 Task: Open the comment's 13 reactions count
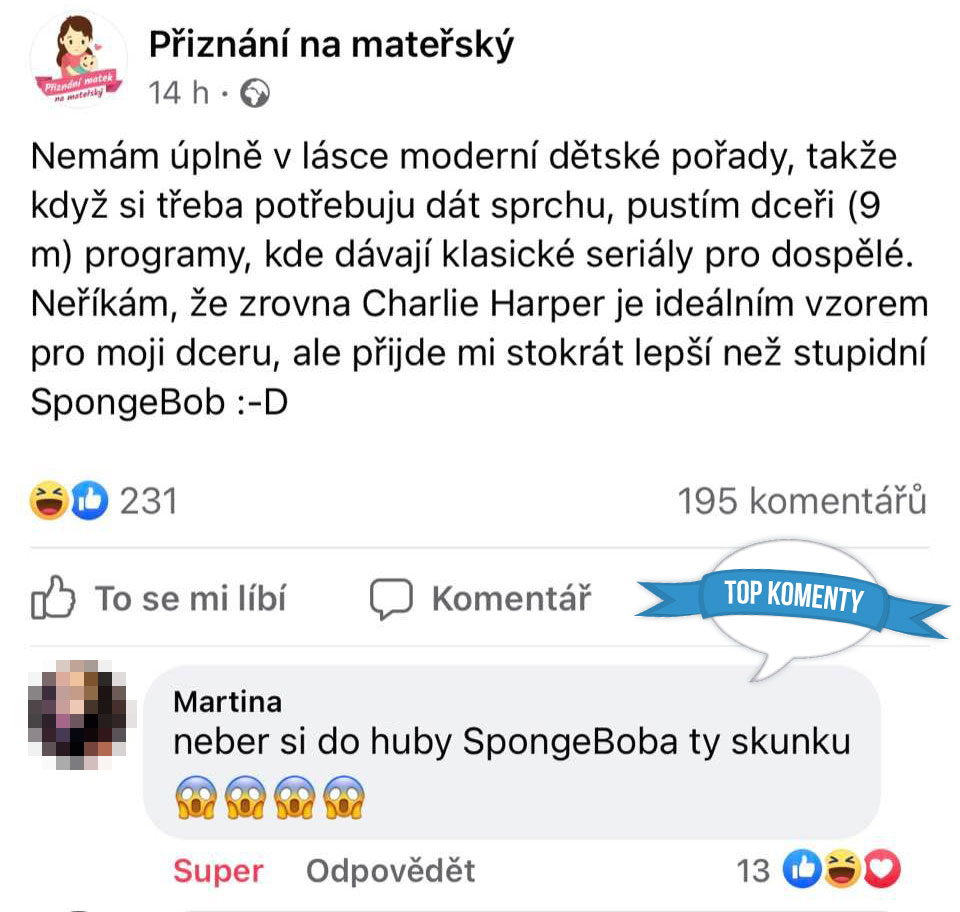point(753,872)
